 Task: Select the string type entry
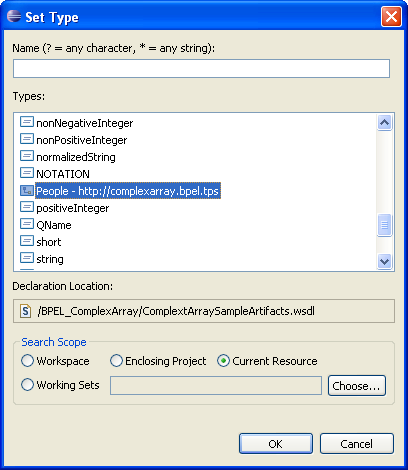(50, 259)
